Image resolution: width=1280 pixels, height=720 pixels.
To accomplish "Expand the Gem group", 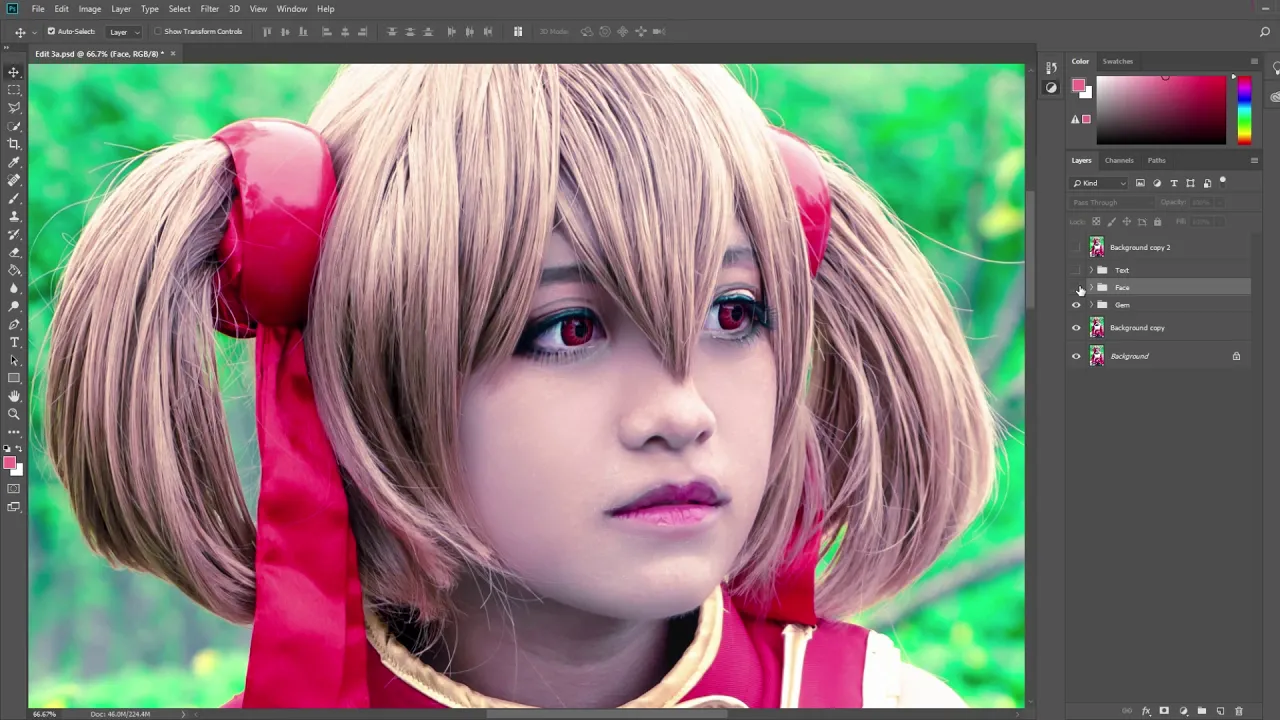I will point(1091,305).
